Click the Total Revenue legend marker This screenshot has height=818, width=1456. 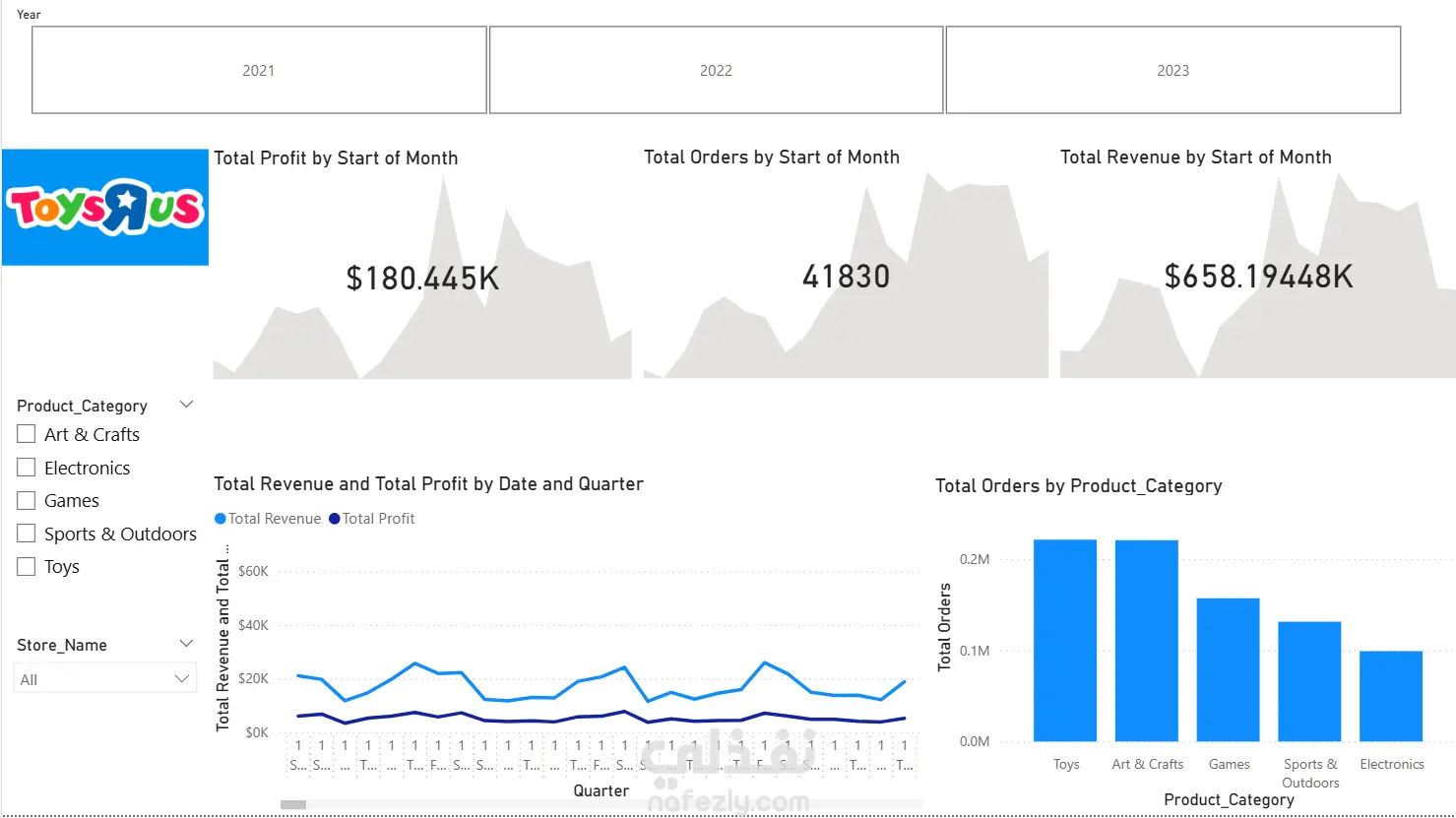pos(221,519)
